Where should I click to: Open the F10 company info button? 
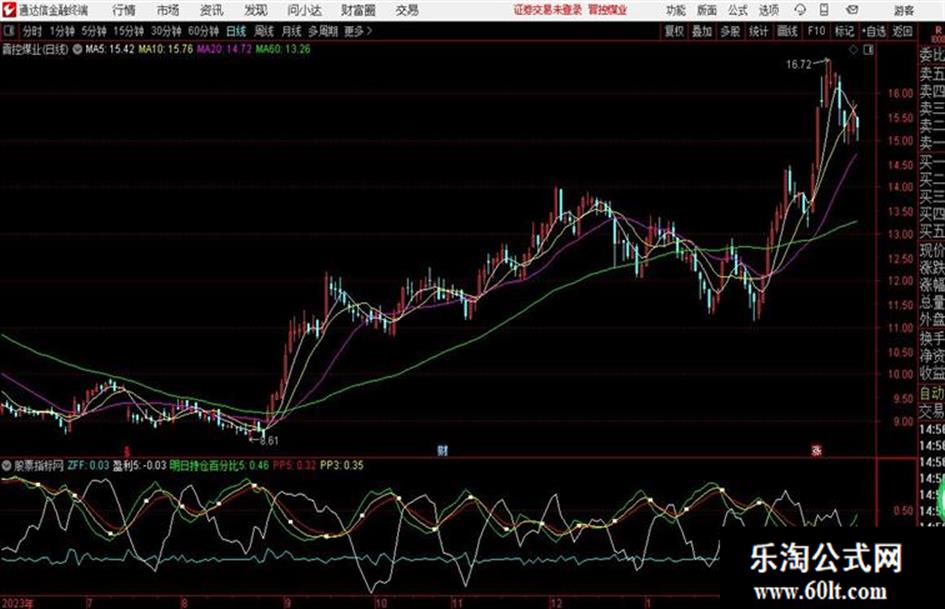pyautogui.click(x=816, y=31)
